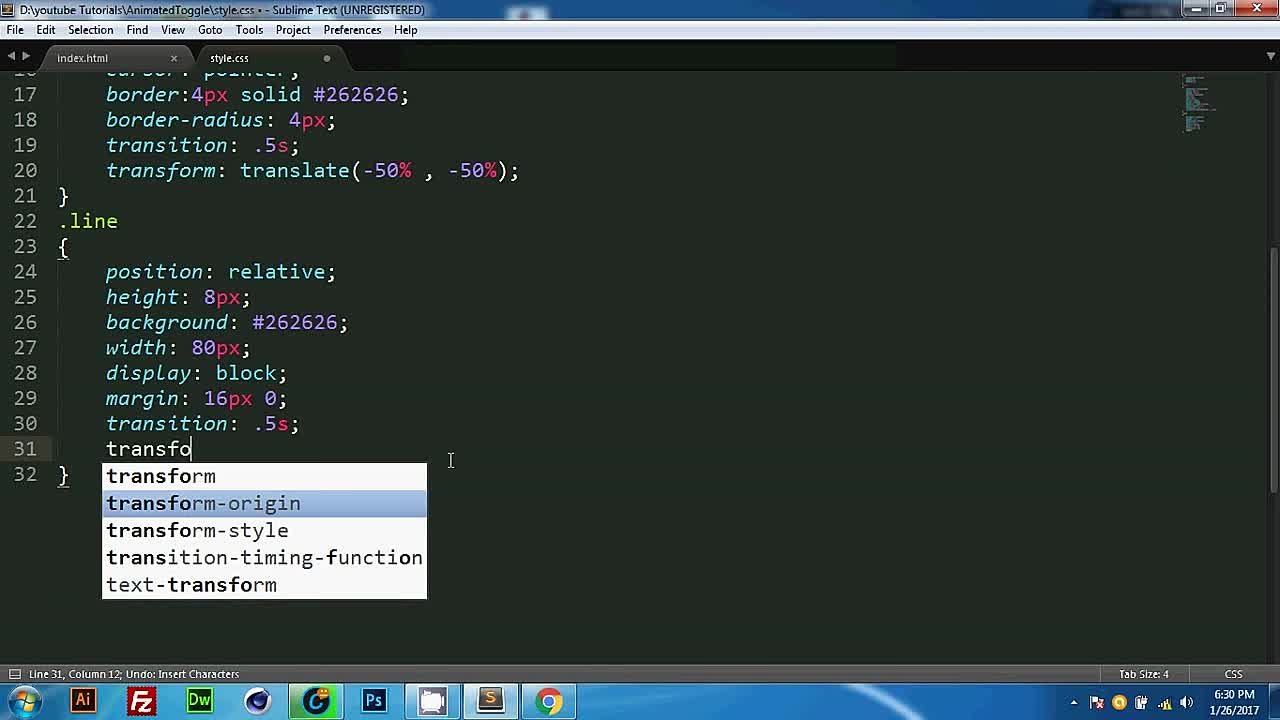Close the style.css tab
The width and height of the screenshot is (1280, 720).
326,59
